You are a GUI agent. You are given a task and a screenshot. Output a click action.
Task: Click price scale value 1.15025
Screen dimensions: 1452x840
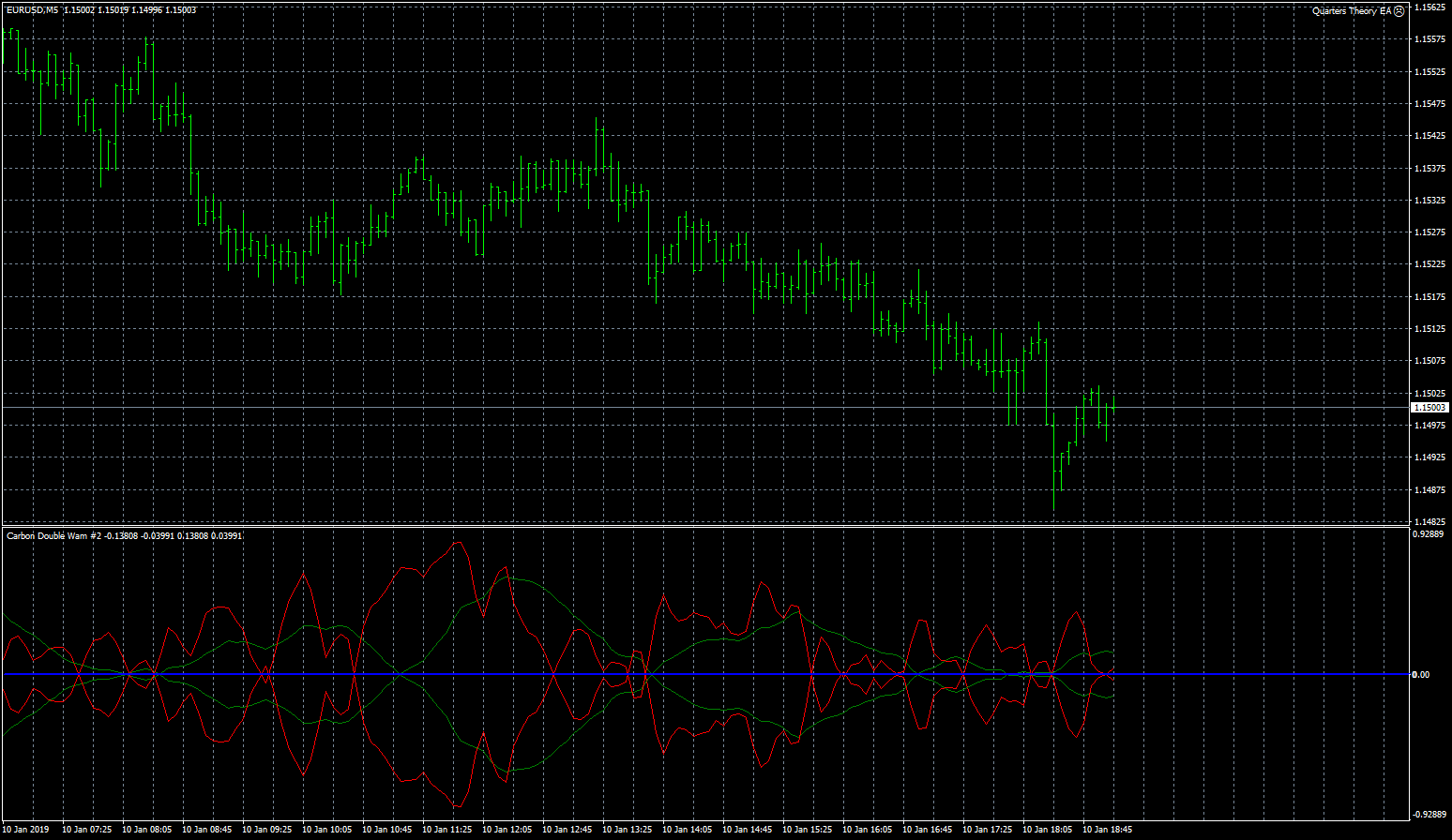(1429, 394)
